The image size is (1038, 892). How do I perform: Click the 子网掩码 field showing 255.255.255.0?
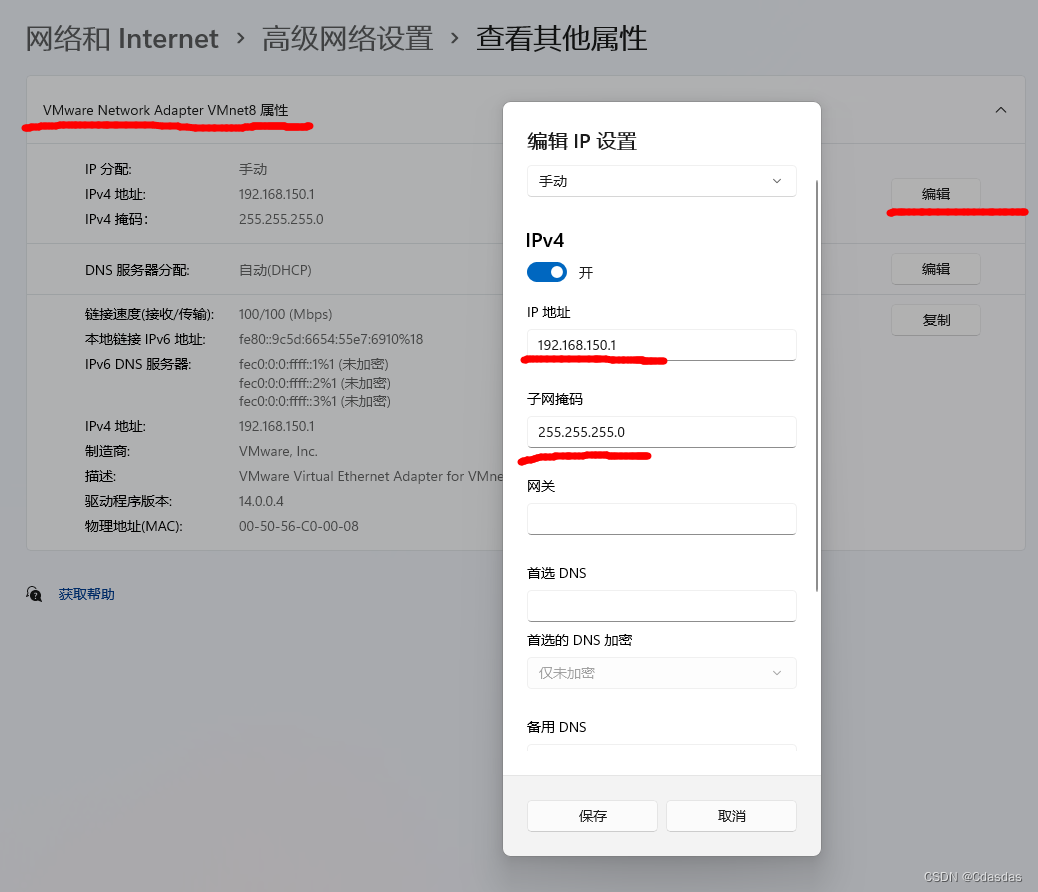point(661,432)
